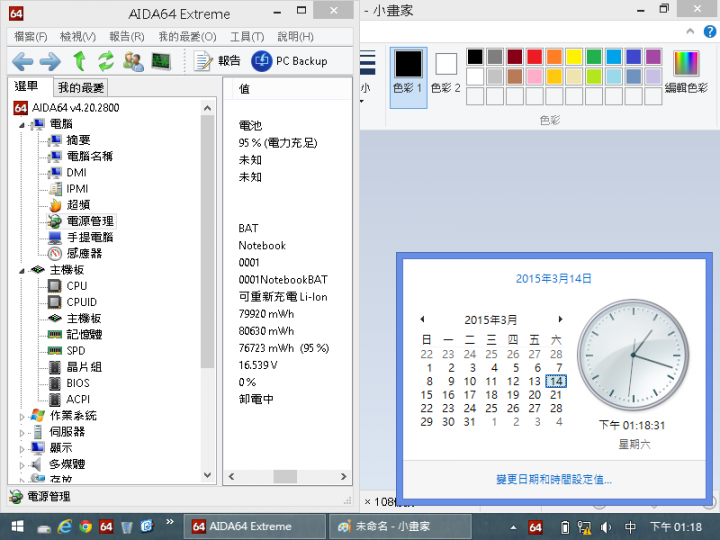720x540 pixels.
Task: Open the 工具(T) menu
Action: 247,37
